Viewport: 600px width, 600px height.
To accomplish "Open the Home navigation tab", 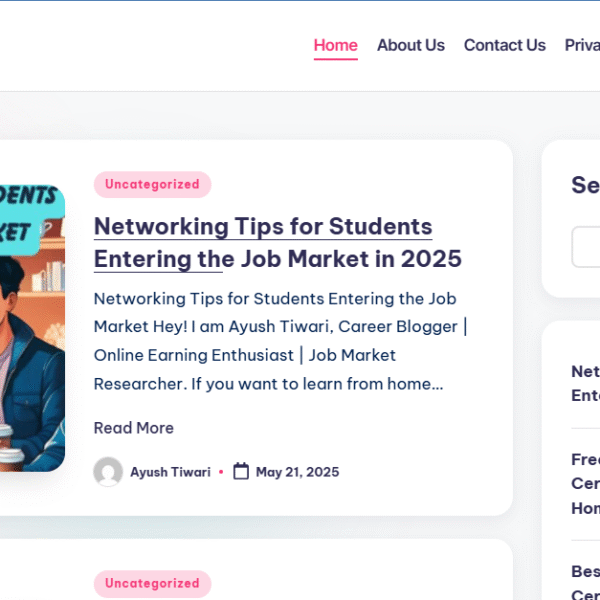I will coord(336,45).
